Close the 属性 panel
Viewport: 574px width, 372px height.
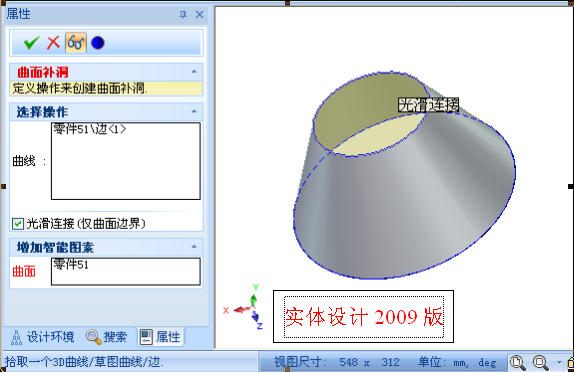click(200, 15)
